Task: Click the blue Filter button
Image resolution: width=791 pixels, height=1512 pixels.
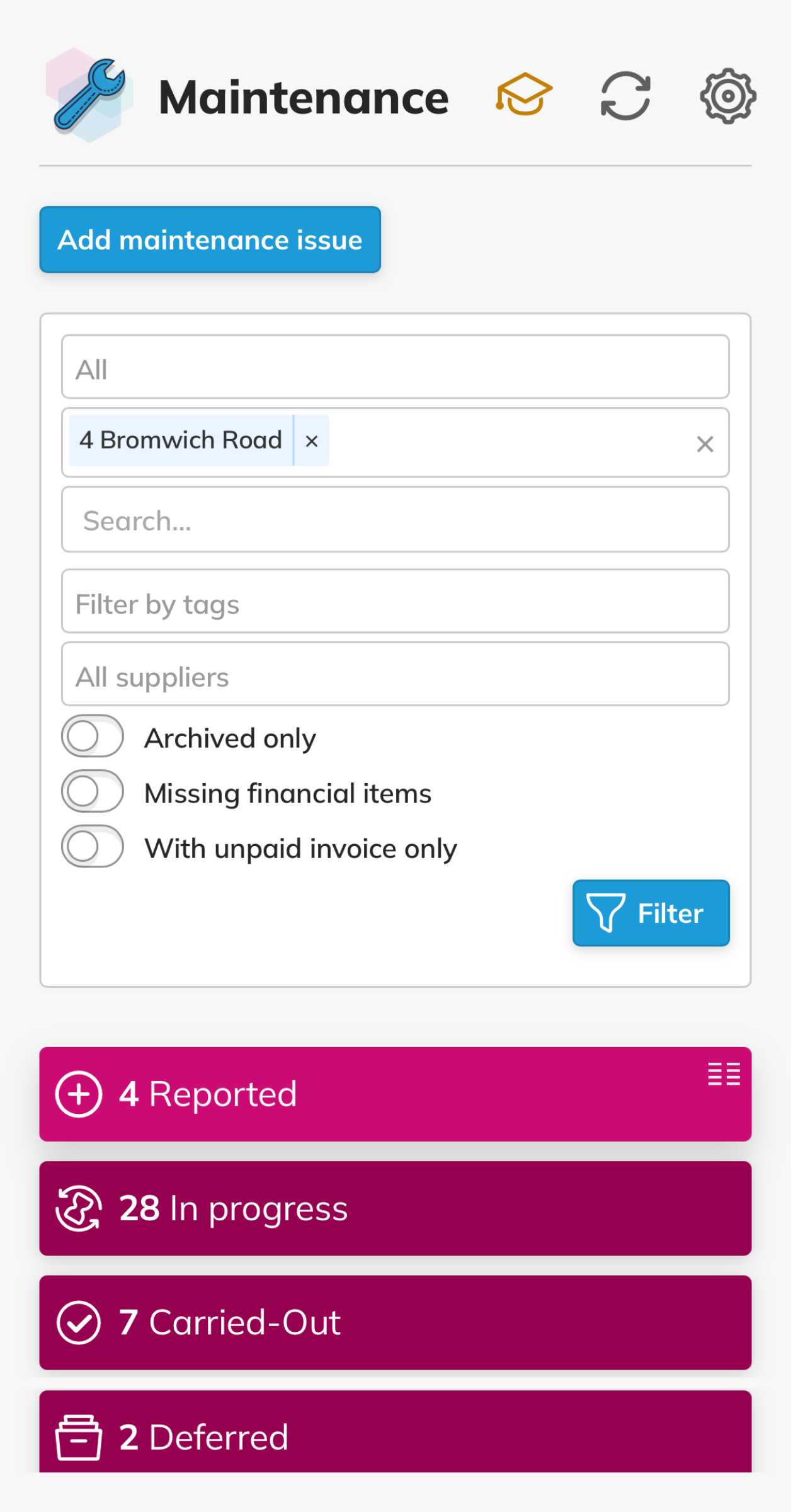Action: (x=651, y=913)
